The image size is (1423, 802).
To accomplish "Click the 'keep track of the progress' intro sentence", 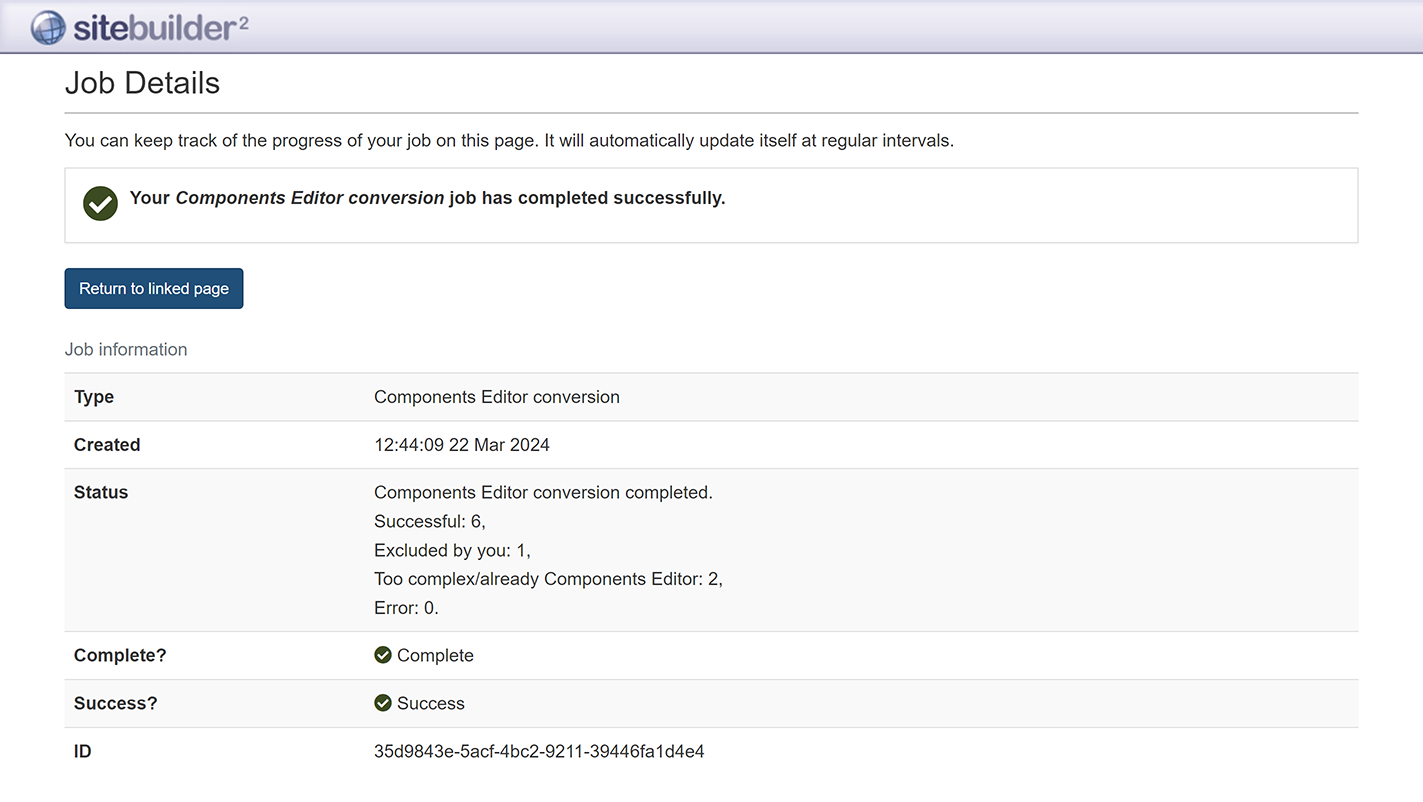I will coord(509,140).
